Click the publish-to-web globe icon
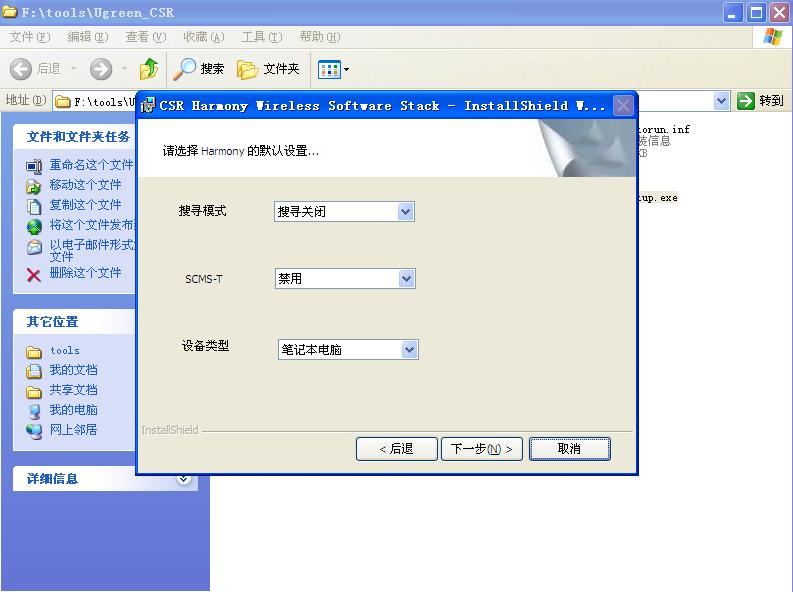This screenshot has height=592, width=793. (x=34, y=226)
